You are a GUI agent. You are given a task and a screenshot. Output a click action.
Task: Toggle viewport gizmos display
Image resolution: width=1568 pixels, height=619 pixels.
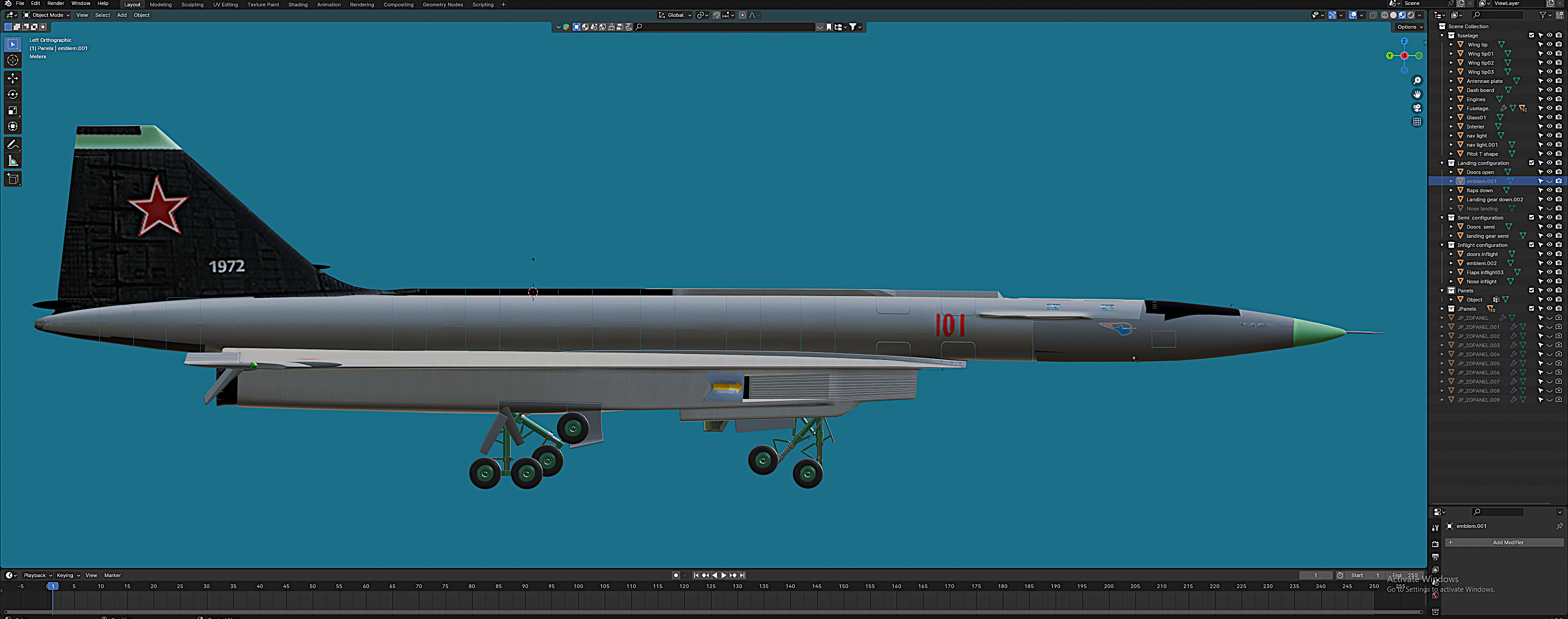[x=1332, y=15]
